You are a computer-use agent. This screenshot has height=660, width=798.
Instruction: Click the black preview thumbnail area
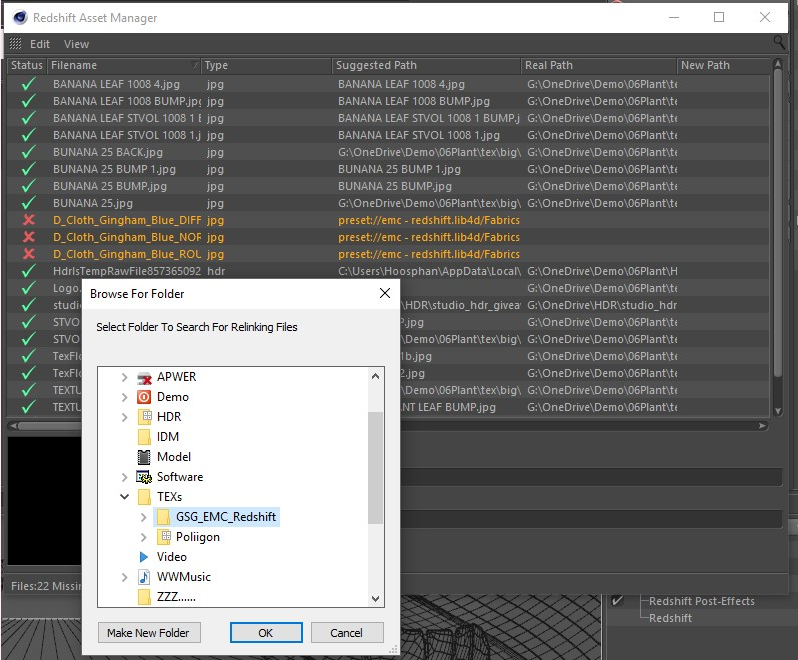tap(44, 501)
